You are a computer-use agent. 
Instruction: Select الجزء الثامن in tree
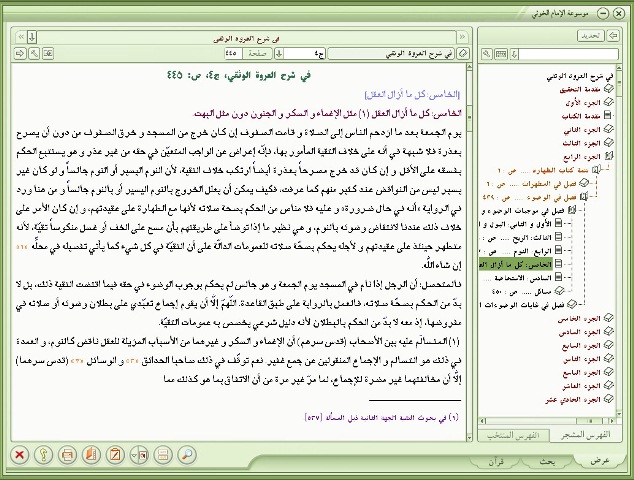click(582, 359)
